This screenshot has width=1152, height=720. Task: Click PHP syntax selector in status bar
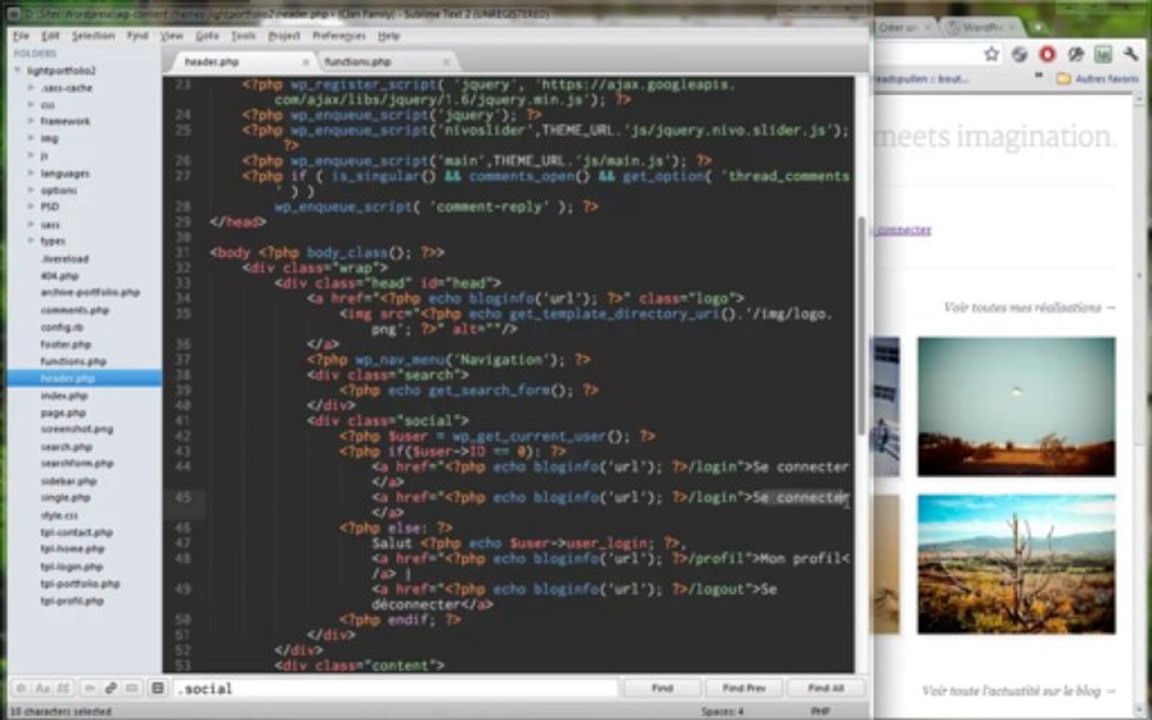click(x=820, y=711)
